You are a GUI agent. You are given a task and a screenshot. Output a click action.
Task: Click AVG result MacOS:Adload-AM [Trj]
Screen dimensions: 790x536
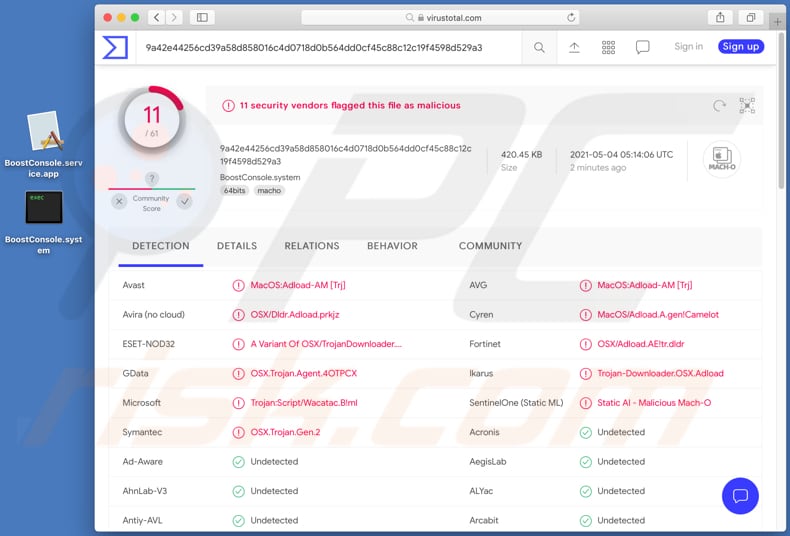tap(644, 285)
